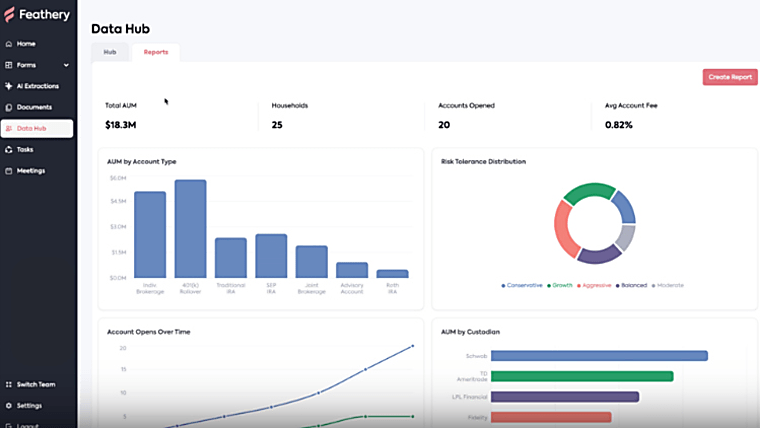Viewport: 760px width, 428px height.
Task: Click the AI Extractions sparkle icon
Action: coord(9,86)
